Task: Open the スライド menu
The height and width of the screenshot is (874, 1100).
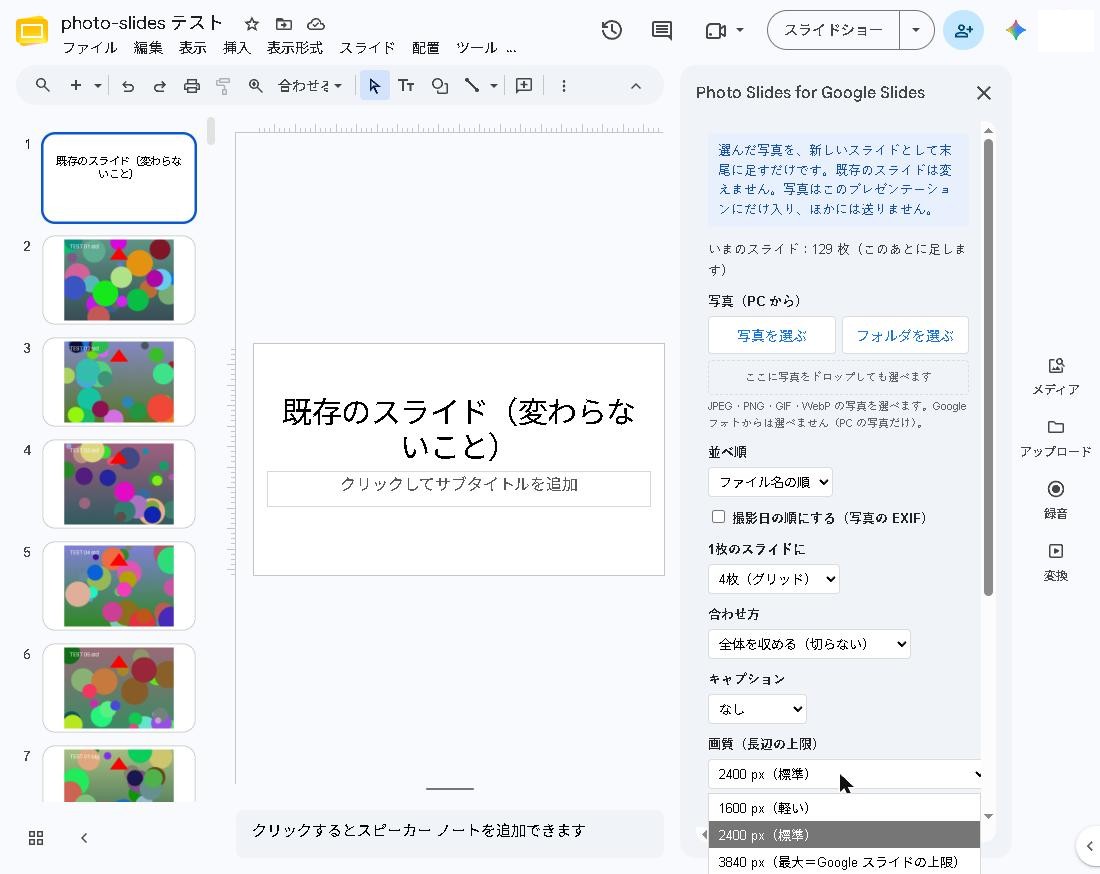Action: pyautogui.click(x=367, y=48)
